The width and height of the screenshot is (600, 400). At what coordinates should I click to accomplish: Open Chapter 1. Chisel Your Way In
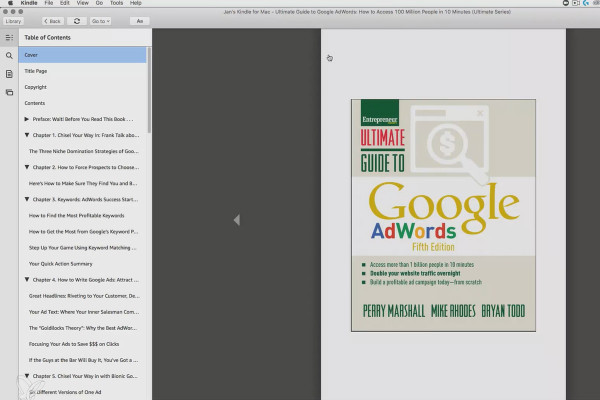click(86, 135)
